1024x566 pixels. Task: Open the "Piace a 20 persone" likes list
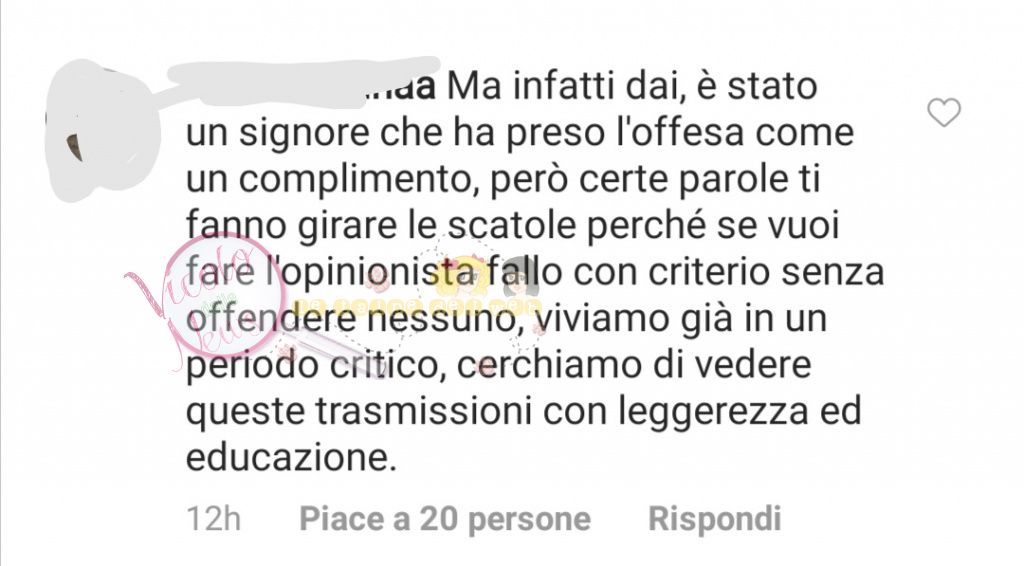(x=445, y=519)
